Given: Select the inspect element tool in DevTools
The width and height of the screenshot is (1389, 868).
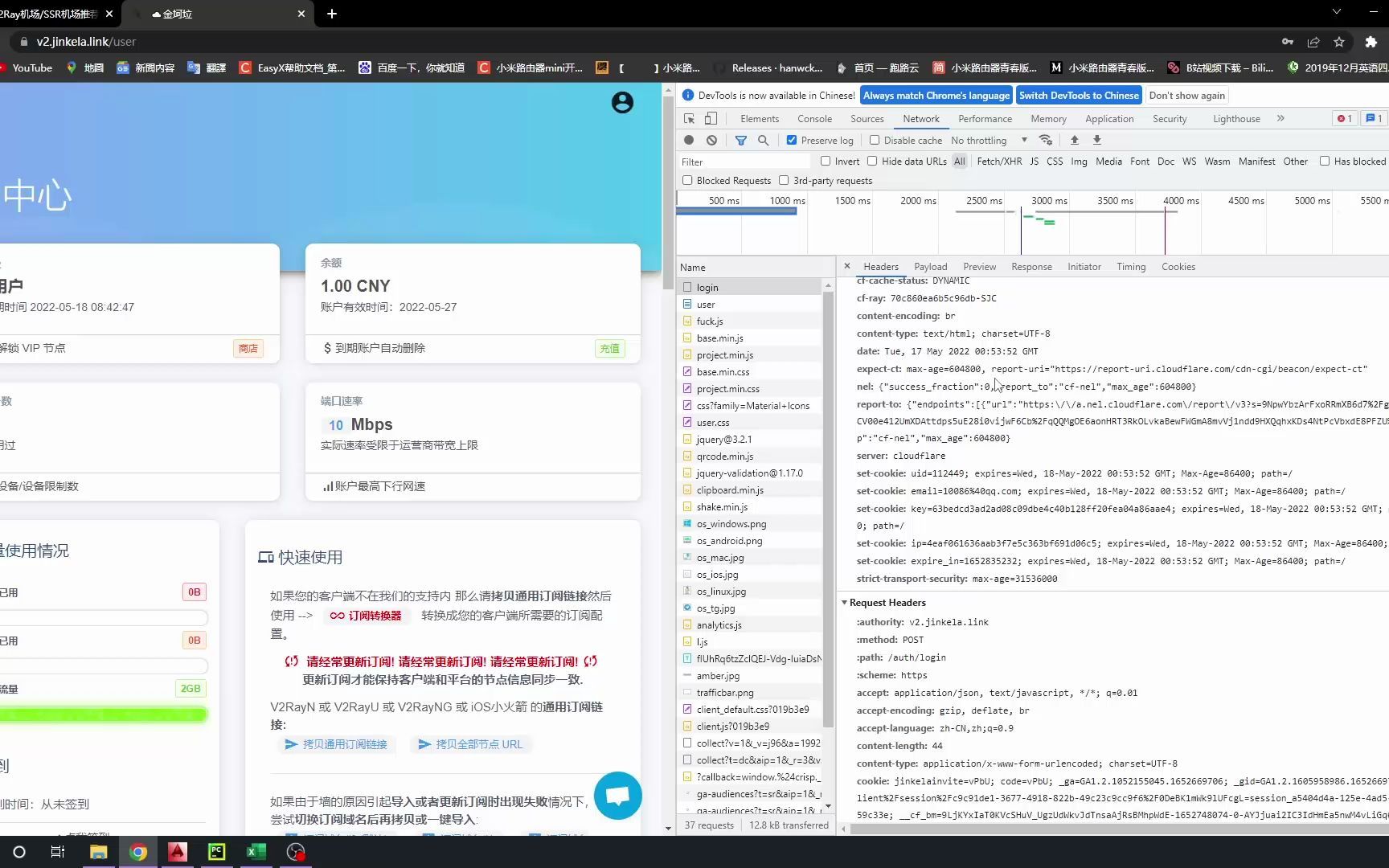Looking at the screenshot, I should [689, 118].
